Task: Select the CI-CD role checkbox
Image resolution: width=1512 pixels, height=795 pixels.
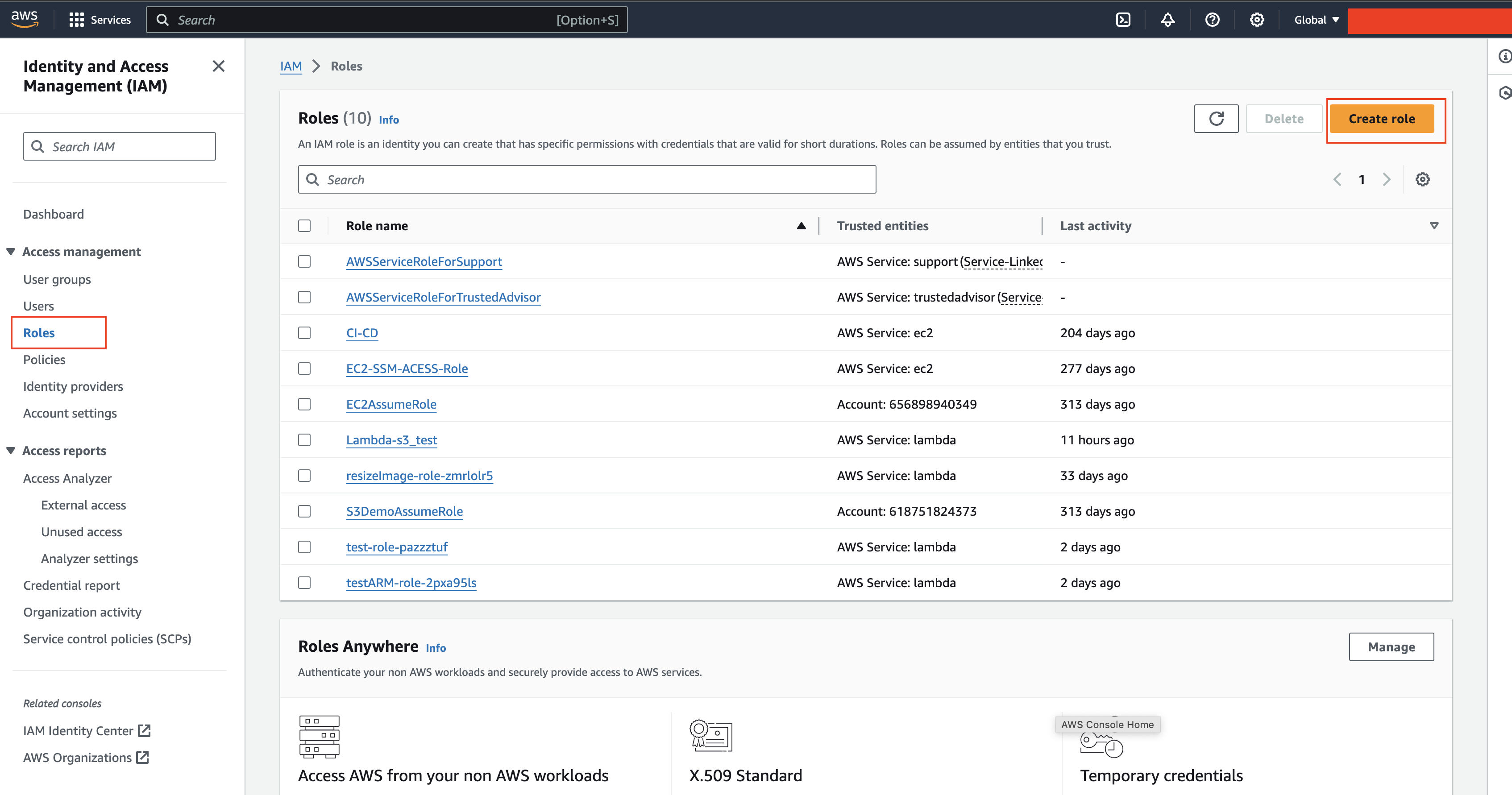Action: tap(304, 333)
